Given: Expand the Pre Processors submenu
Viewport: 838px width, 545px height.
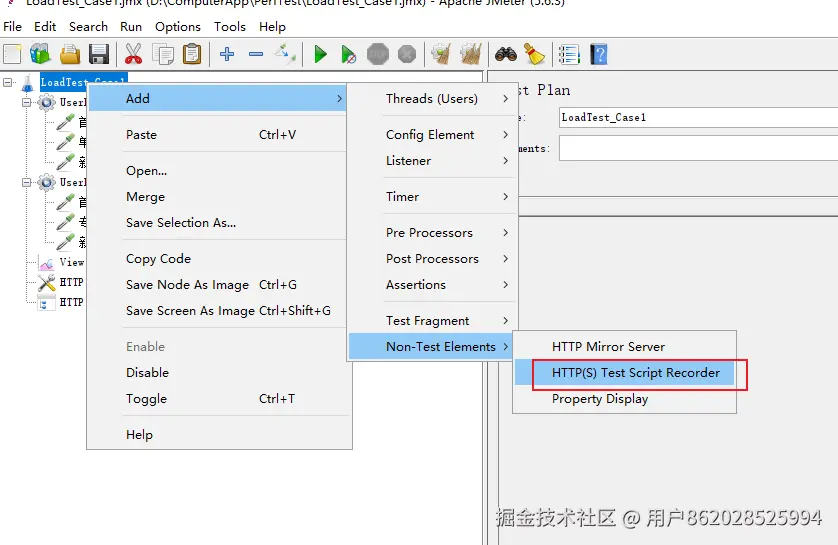Looking at the screenshot, I should click(x=433, y=233).
